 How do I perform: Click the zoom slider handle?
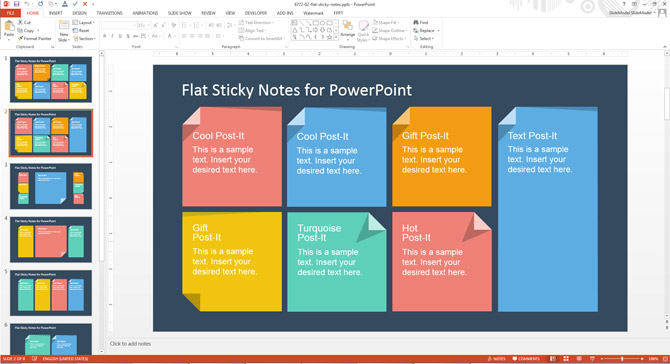click(x=622, y=359)
